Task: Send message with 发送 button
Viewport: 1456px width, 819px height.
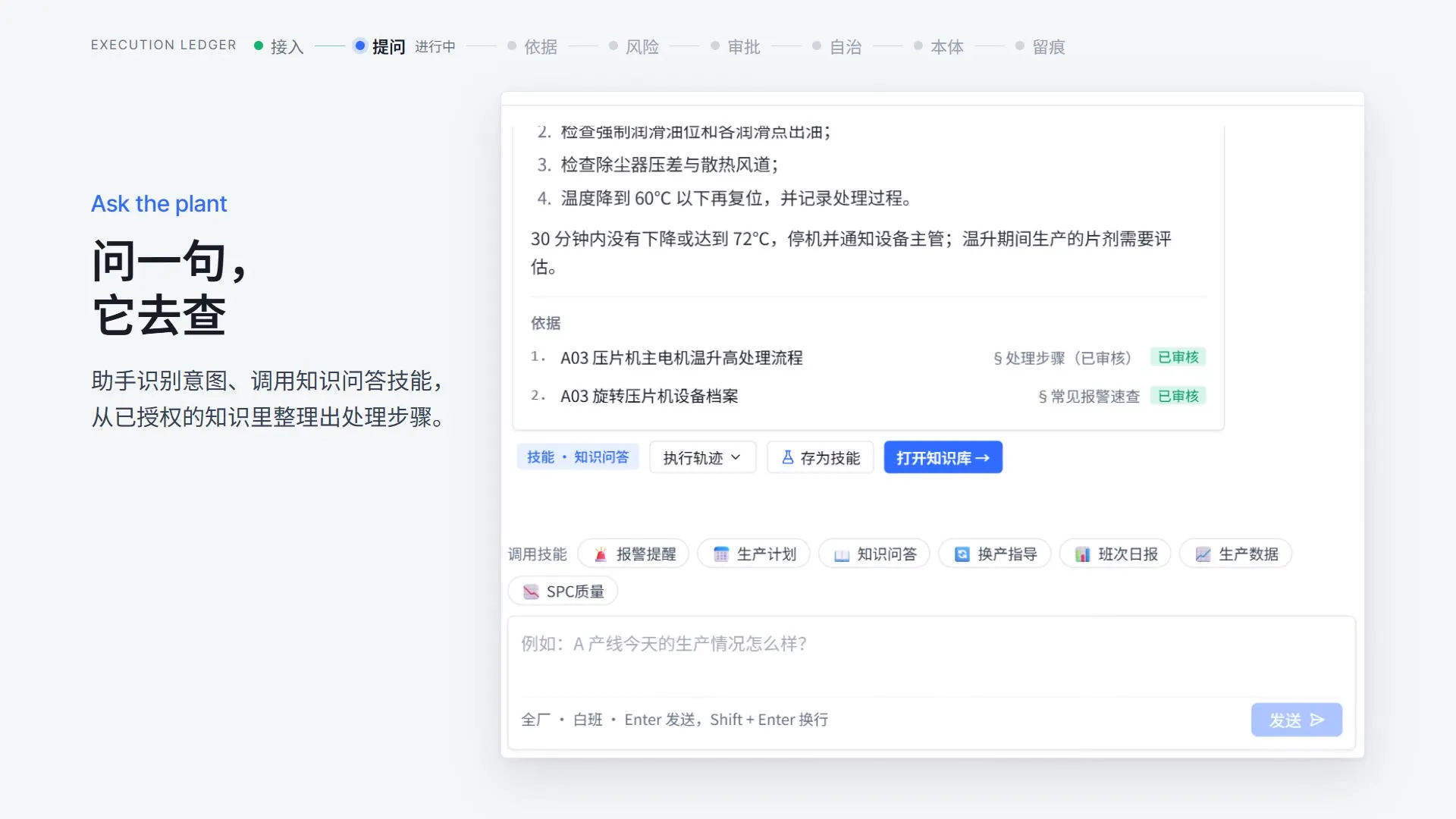Action: coord(1296,720)
